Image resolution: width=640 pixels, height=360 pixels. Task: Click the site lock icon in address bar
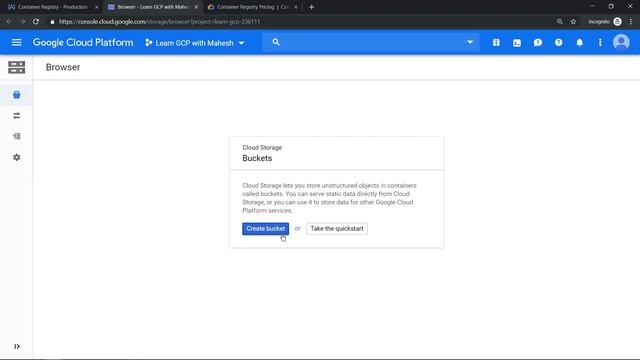coord(52,22)
